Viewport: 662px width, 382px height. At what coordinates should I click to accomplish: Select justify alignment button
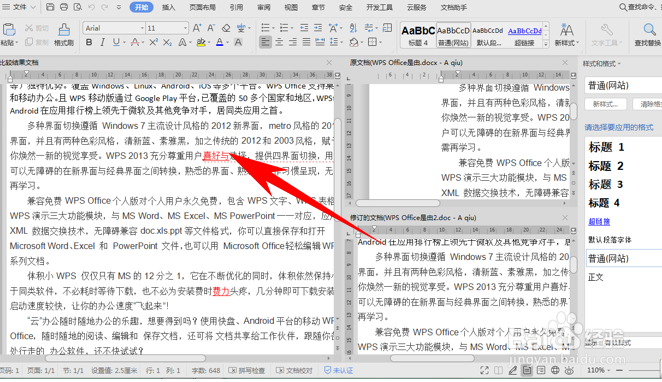click(307, 42)
